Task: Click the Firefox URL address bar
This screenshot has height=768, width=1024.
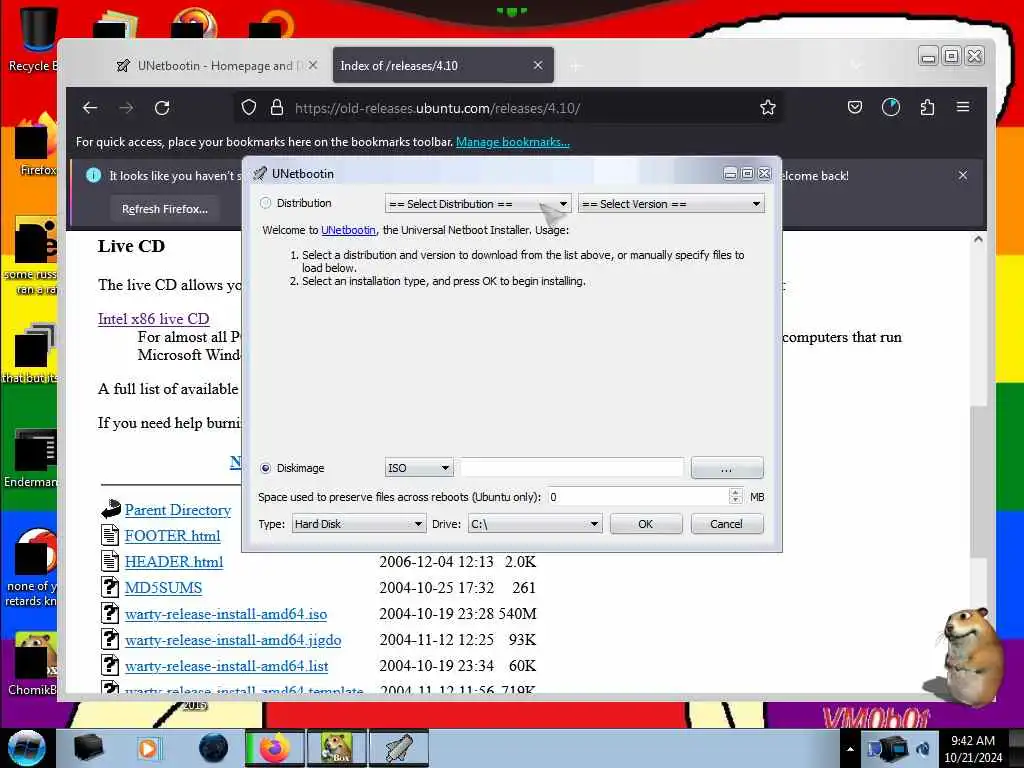Action: pos(509,108)
